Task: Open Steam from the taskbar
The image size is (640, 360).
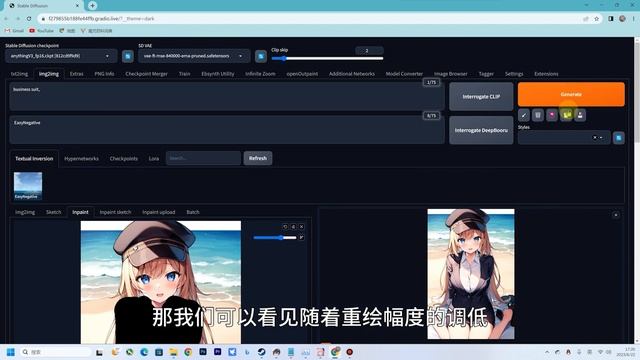Action: point(262,352)
